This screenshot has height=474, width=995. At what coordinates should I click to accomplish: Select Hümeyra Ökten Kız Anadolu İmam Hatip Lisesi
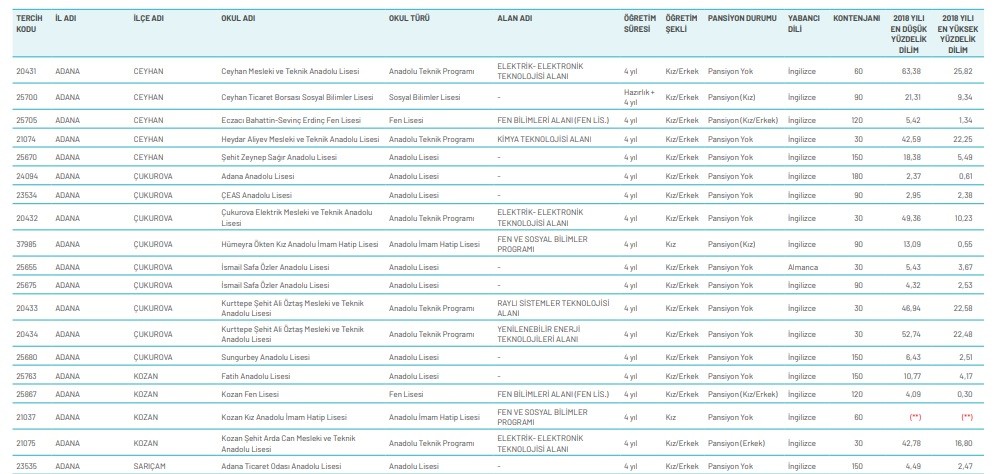click(x=299, y=243)
